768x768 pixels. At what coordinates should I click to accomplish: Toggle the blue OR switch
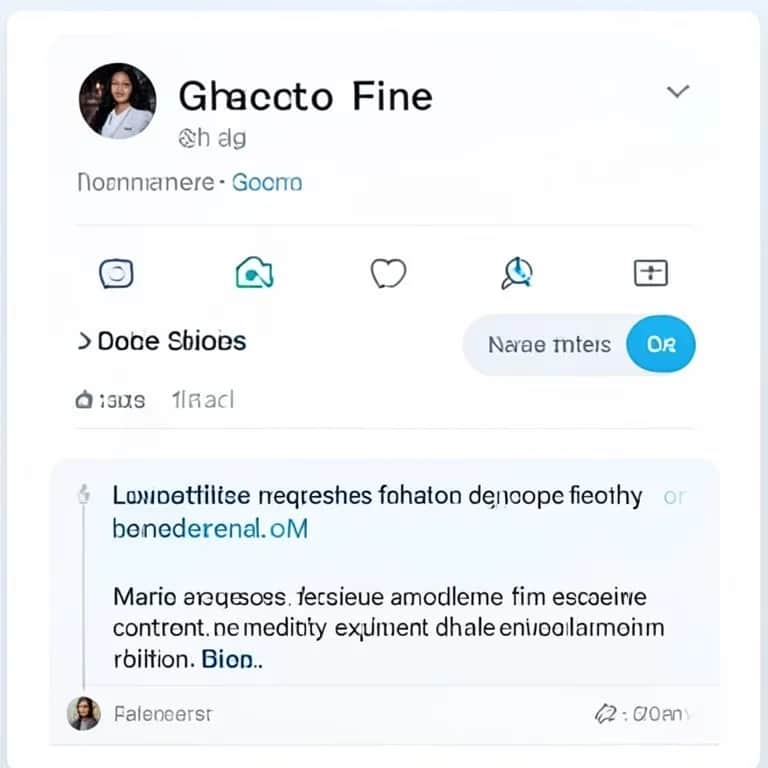coord(661,345)
